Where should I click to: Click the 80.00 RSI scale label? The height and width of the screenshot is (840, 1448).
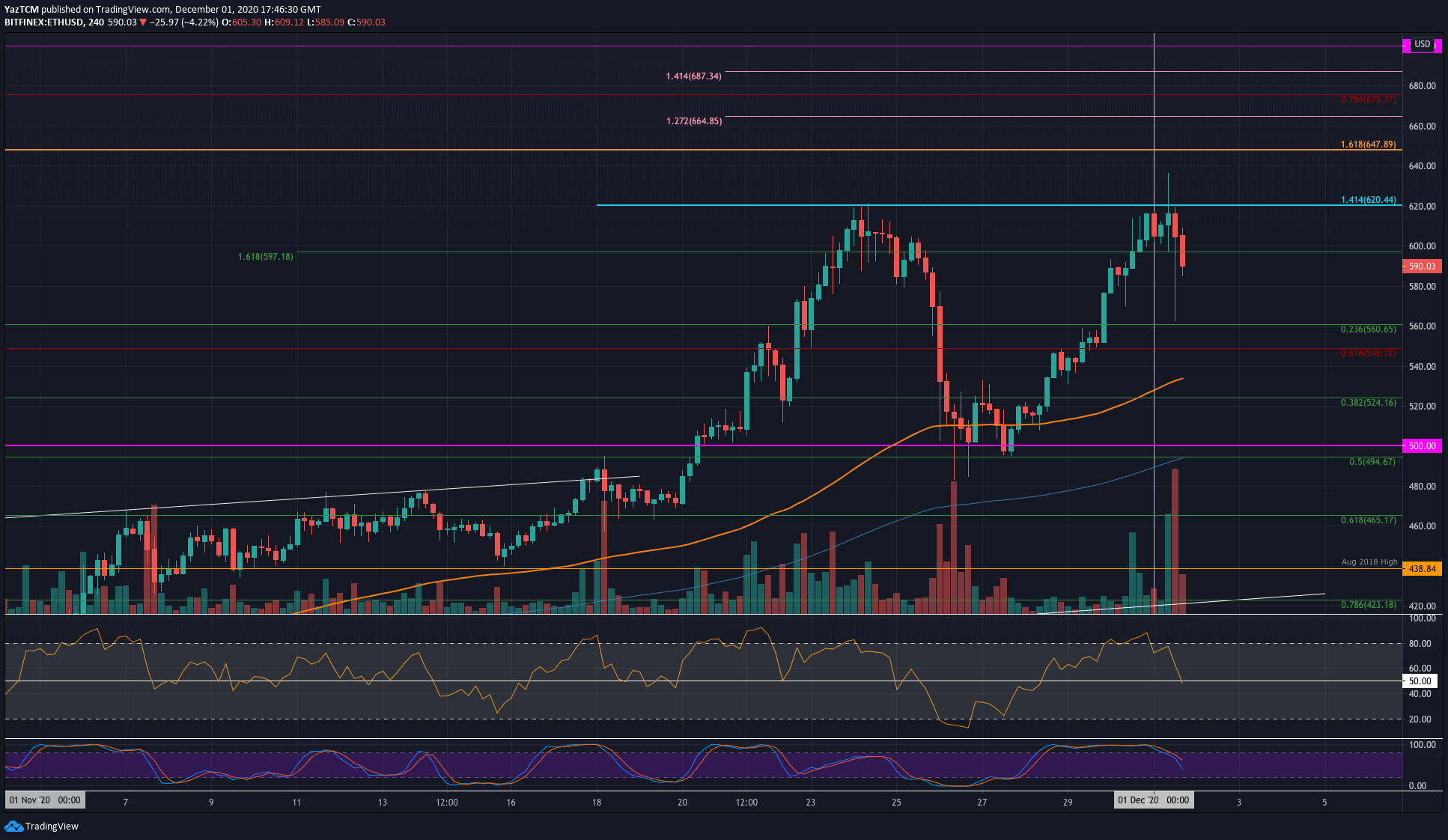1420,644
